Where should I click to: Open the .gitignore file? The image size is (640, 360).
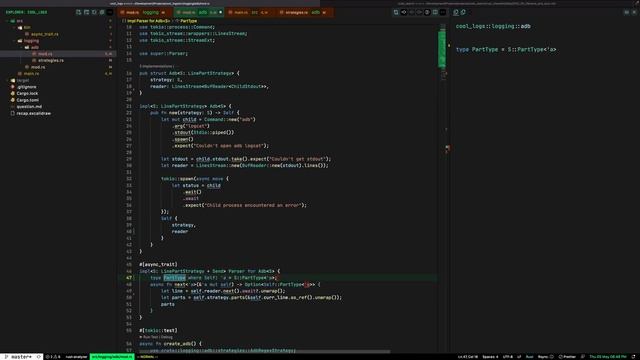(27, 87)
